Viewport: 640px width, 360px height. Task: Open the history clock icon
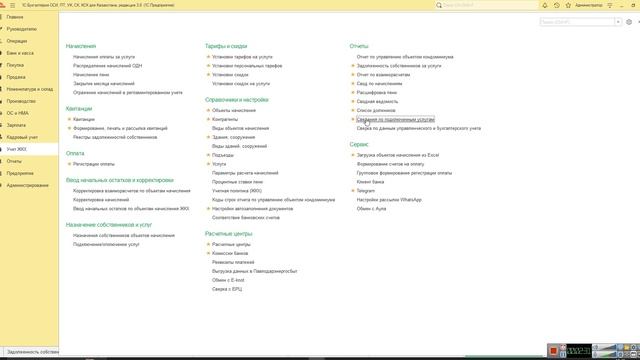click(x=557, y=5)
